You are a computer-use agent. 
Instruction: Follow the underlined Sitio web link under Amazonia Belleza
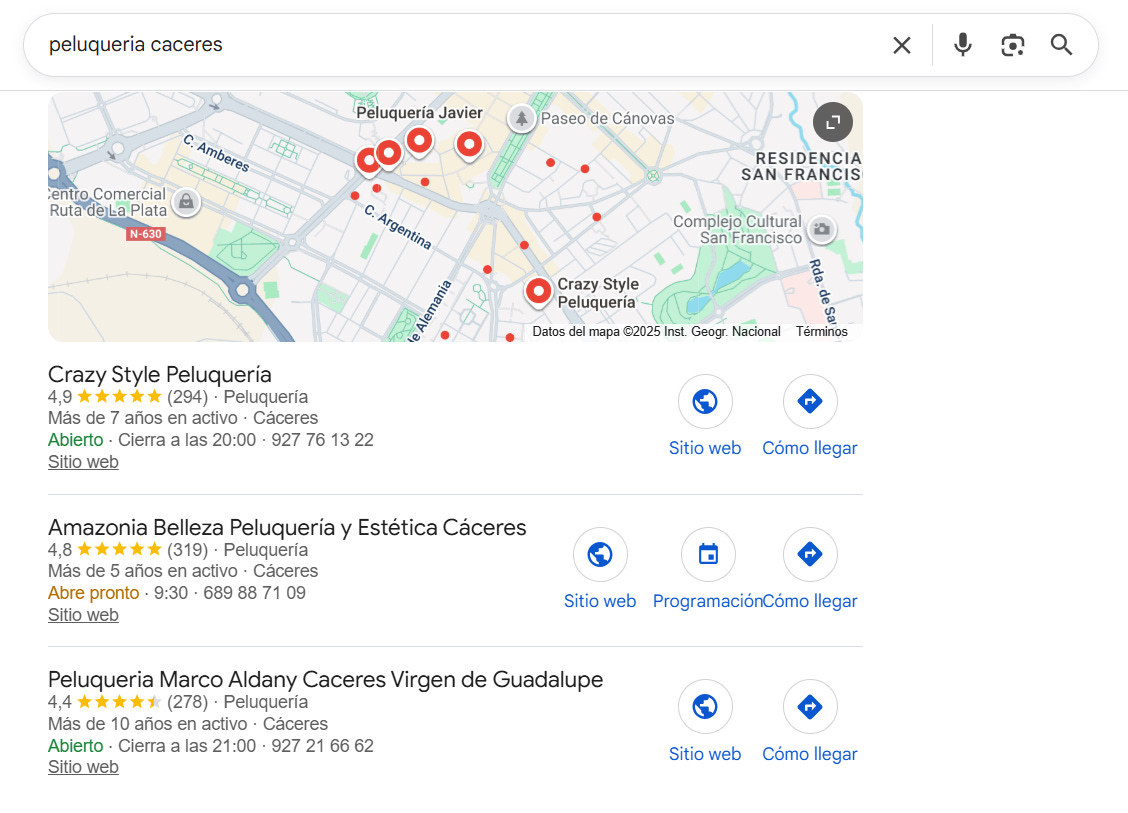[83, 615]
